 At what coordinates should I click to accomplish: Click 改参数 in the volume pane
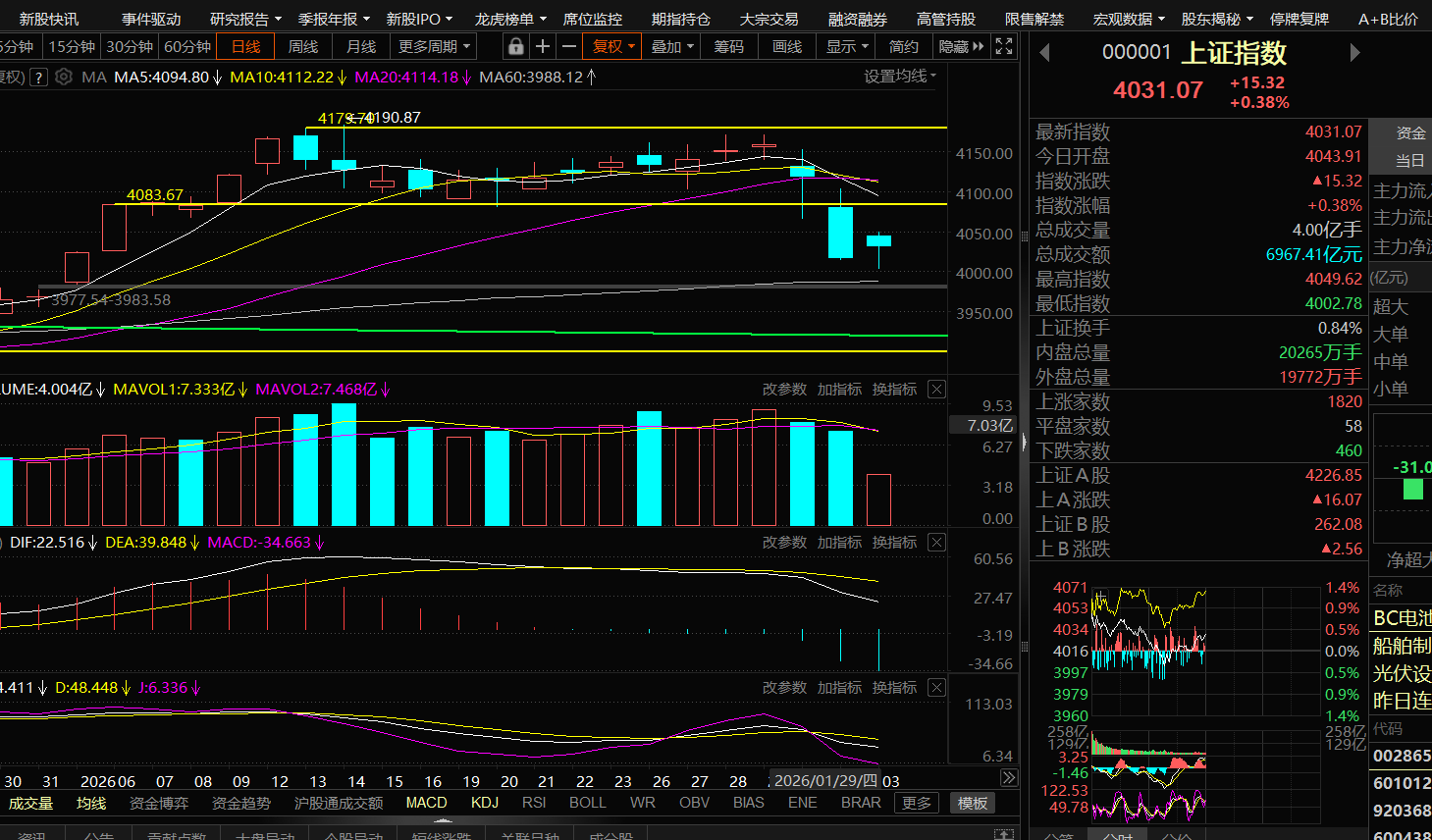(x=785, y=390)
